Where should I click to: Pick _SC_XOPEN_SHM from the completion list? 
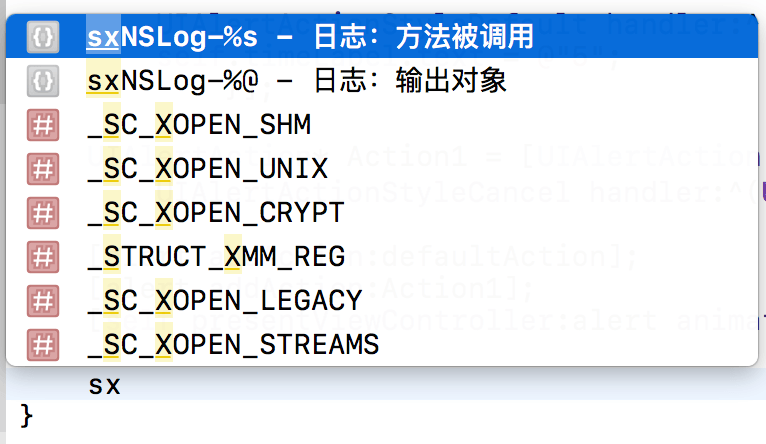382,125
